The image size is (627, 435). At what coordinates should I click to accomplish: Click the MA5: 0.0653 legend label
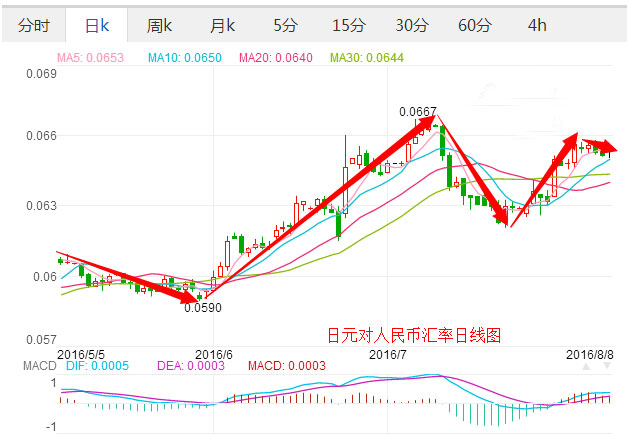click(90, 58)
